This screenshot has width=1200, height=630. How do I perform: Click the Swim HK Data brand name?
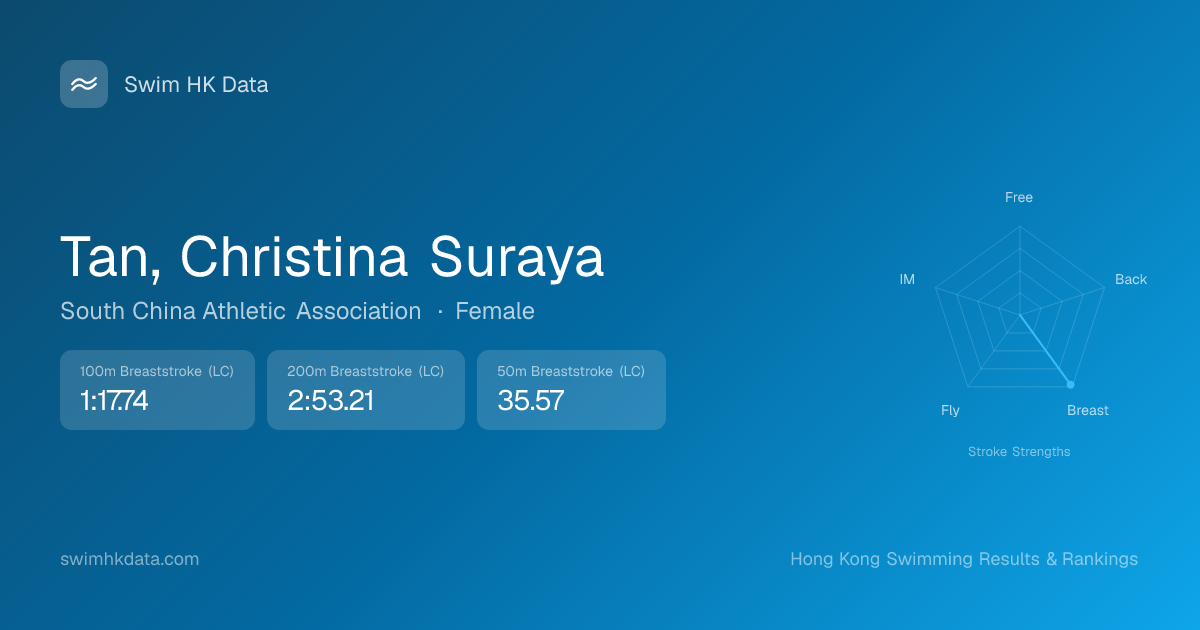pyautogui.click(x=196, y=85)
